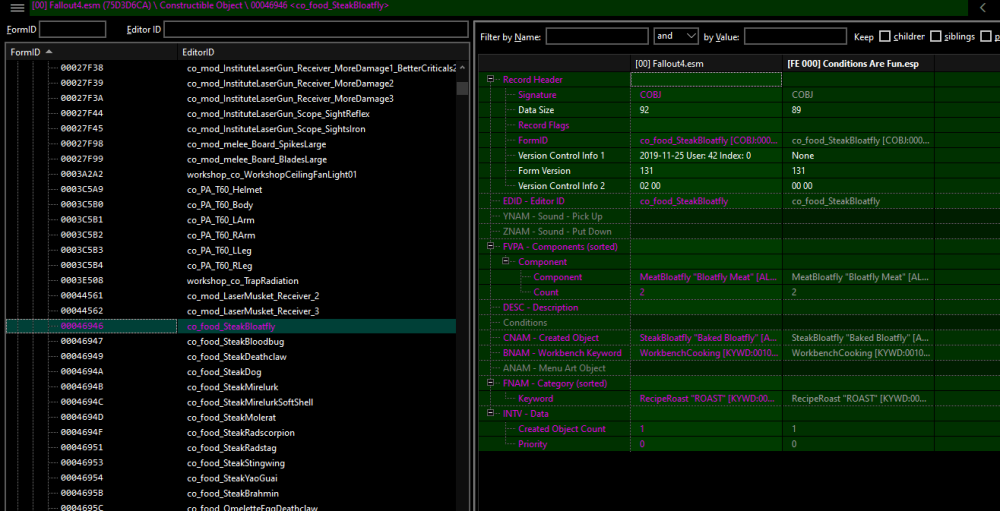This screenshot has height=511, width=1000.
Task: Click the Record Flags row label
Action: click(x=543, y=125)
